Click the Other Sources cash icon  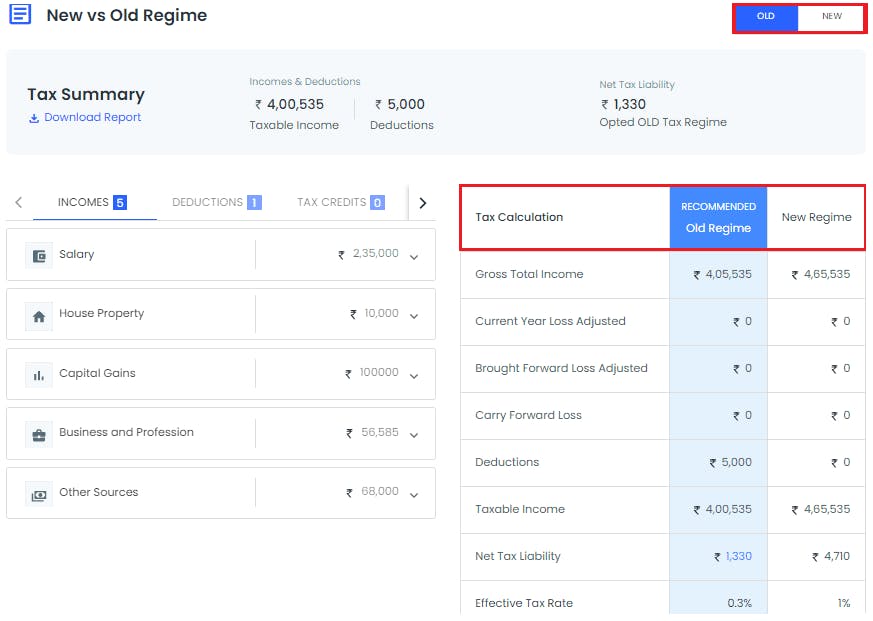point(39,495)
